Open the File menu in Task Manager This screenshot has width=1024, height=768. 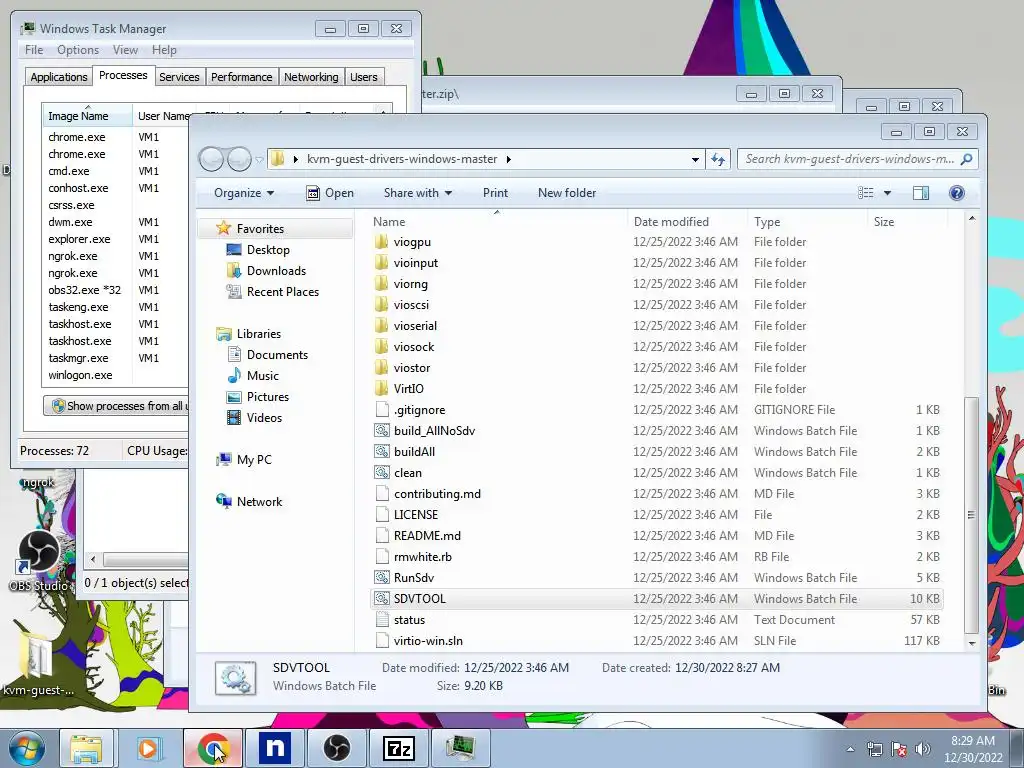coord(34,50)
